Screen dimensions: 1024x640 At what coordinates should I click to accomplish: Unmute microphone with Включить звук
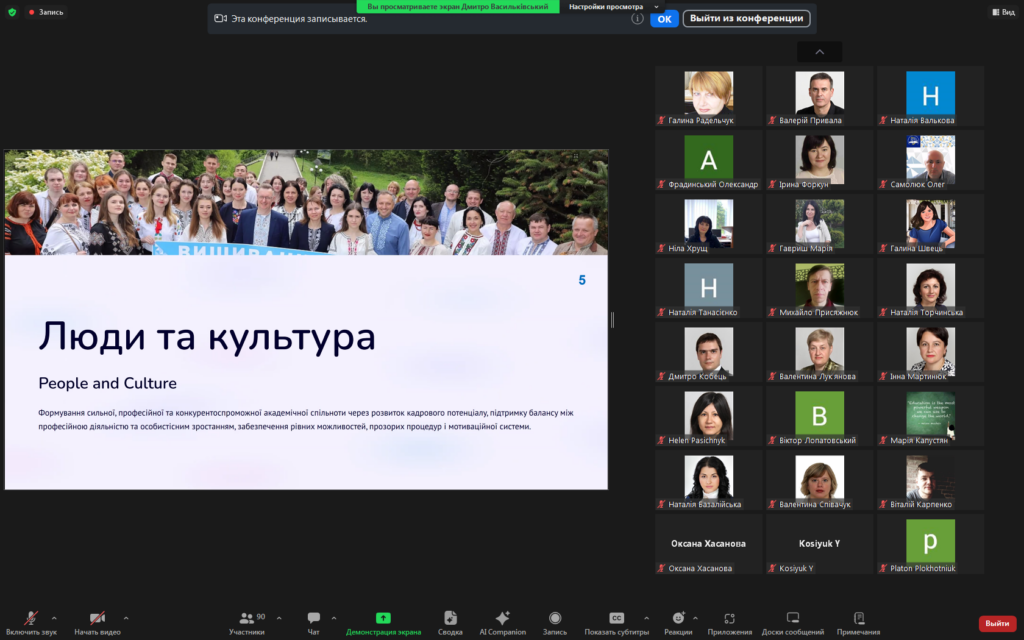pos(31,618)
